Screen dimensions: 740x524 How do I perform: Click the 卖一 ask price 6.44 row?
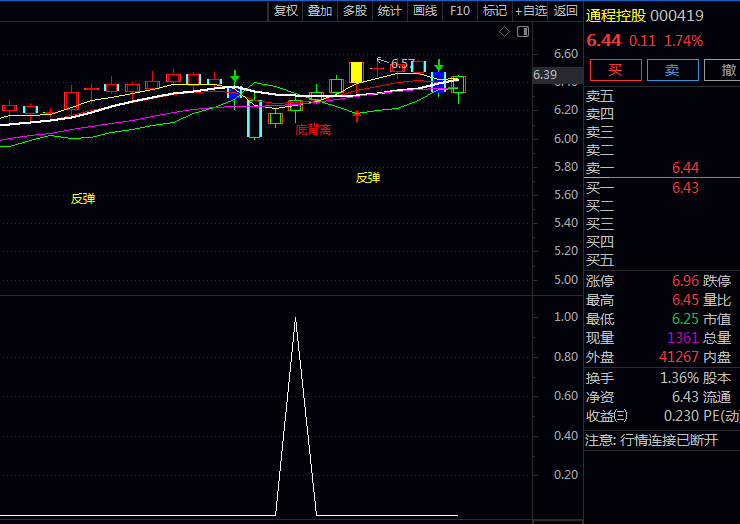coord(660,168)
